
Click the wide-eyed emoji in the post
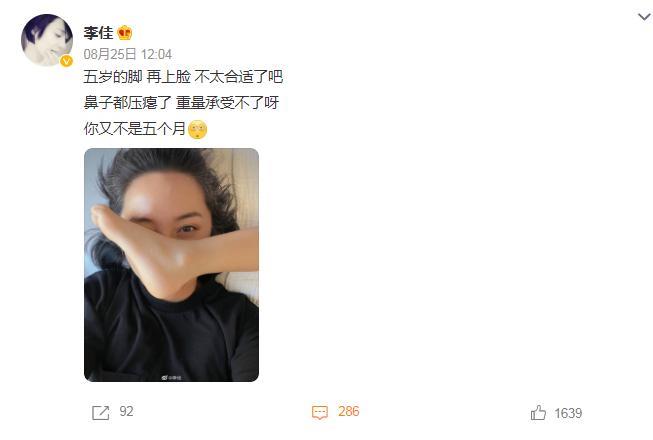point(197,129)
